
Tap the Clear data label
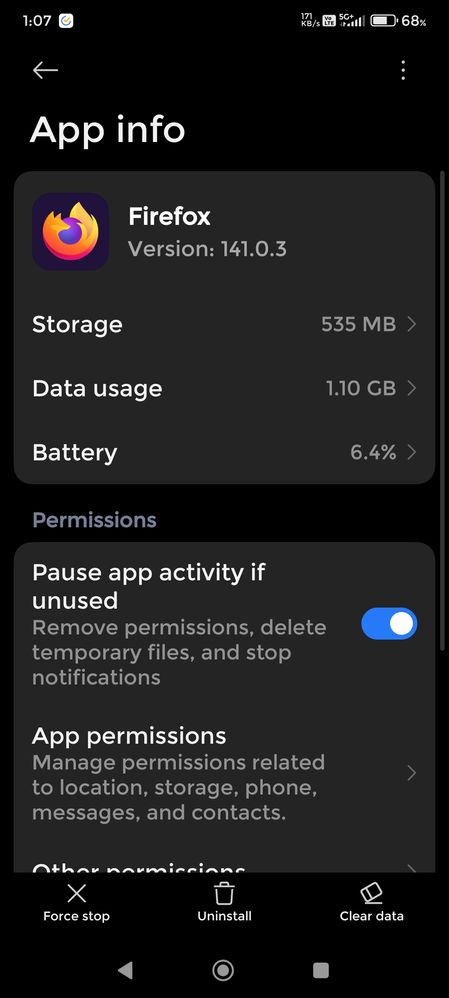(371, 916)
